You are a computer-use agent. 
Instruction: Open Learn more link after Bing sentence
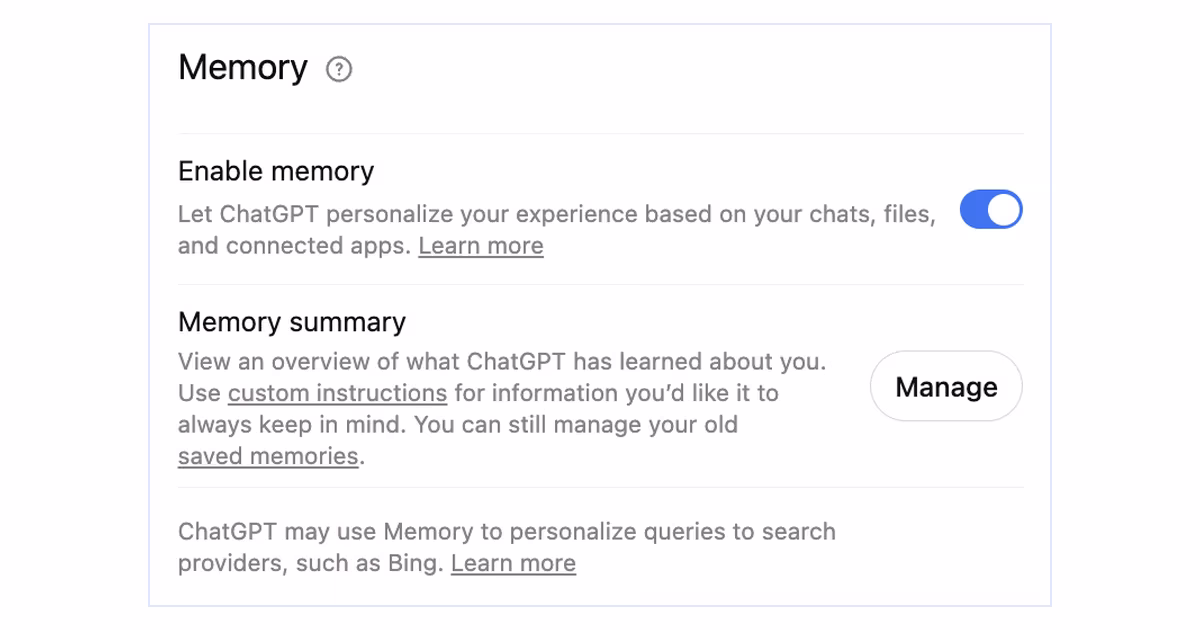point(513,563)
